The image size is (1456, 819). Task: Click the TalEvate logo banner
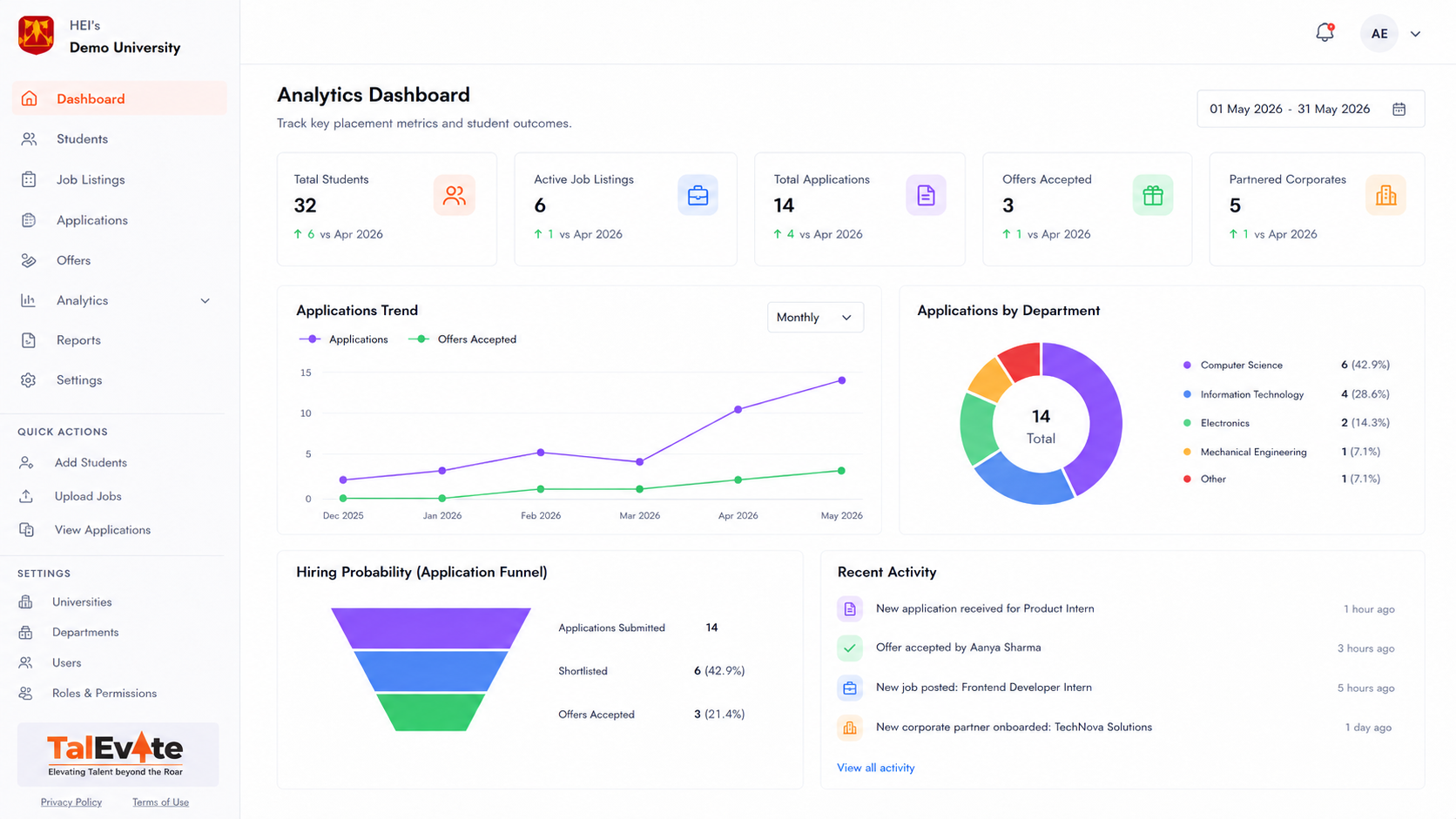[x=118, y=755]
